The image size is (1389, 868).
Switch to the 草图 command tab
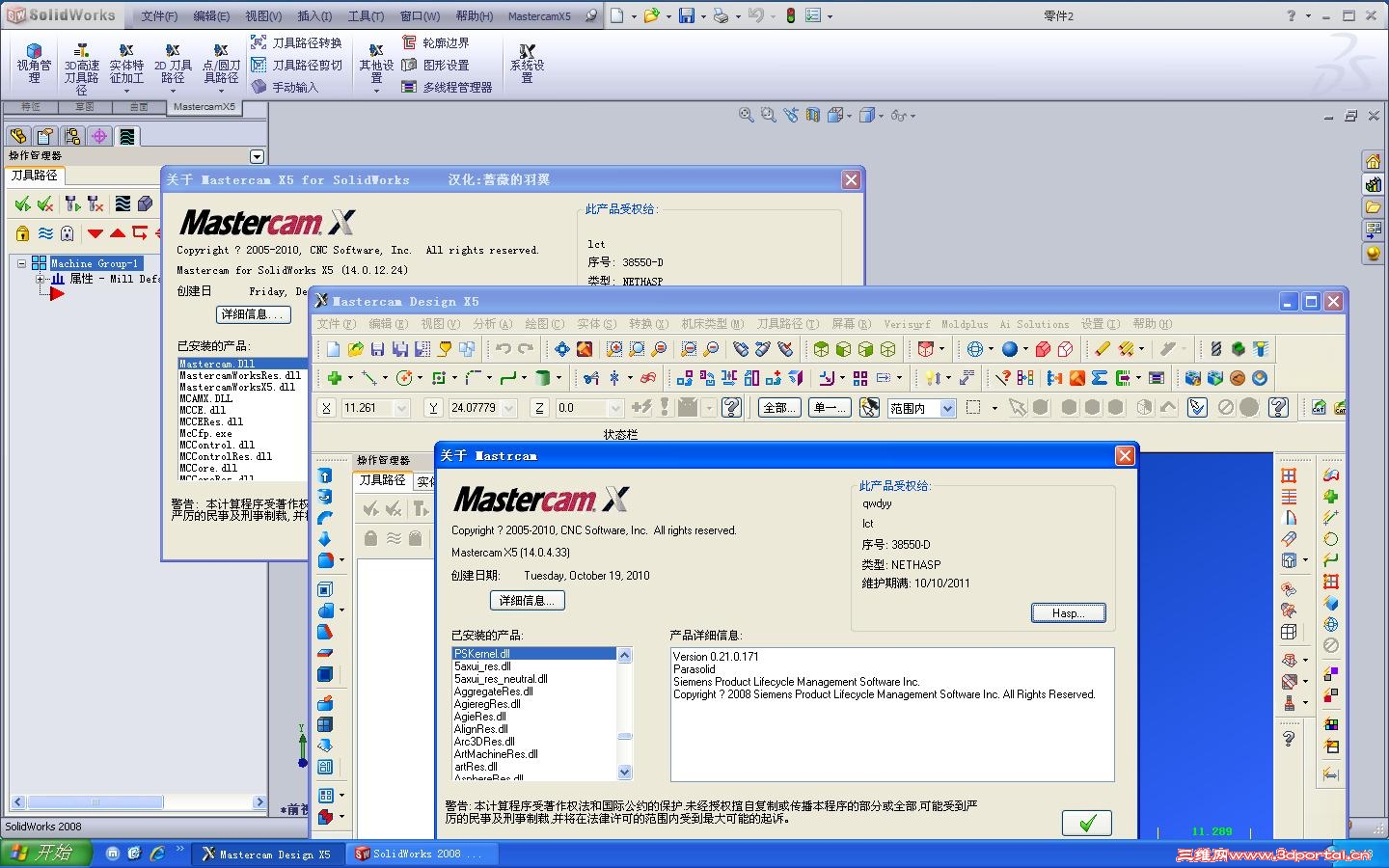click(85, 107)
